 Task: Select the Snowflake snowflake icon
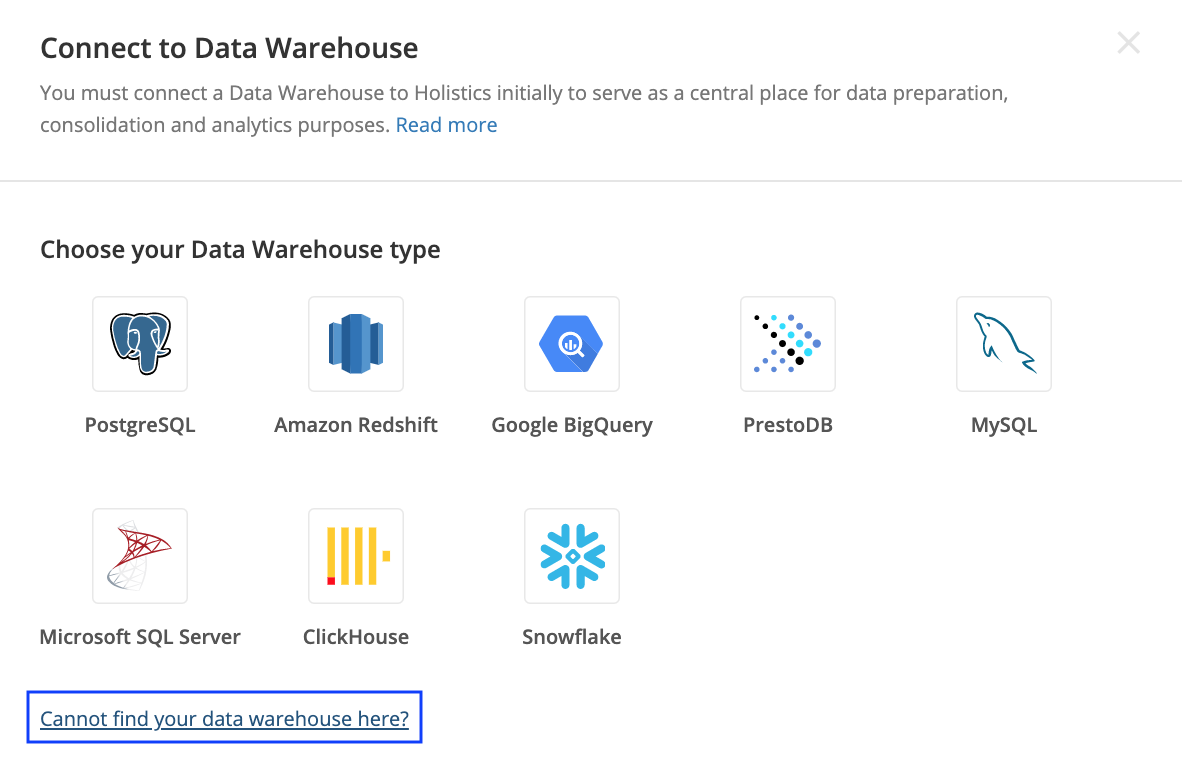572,555
